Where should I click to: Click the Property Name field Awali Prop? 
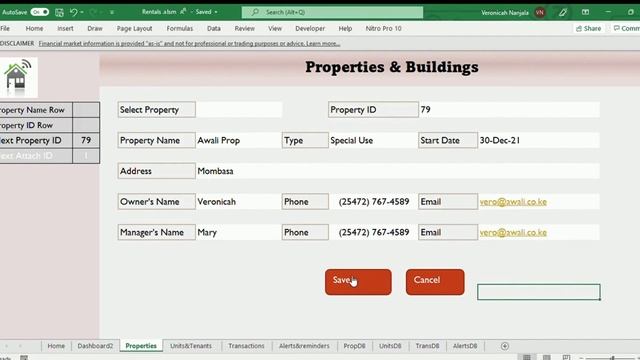click(238, 140)
